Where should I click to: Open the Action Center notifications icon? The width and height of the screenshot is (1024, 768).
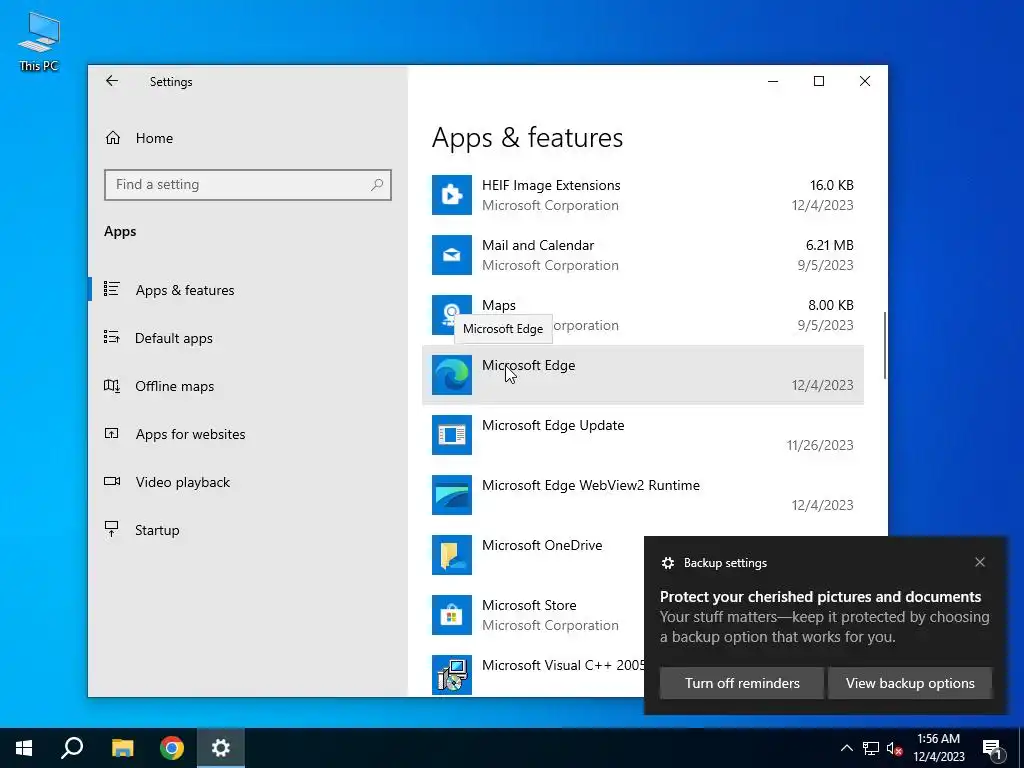click(993, 748)
